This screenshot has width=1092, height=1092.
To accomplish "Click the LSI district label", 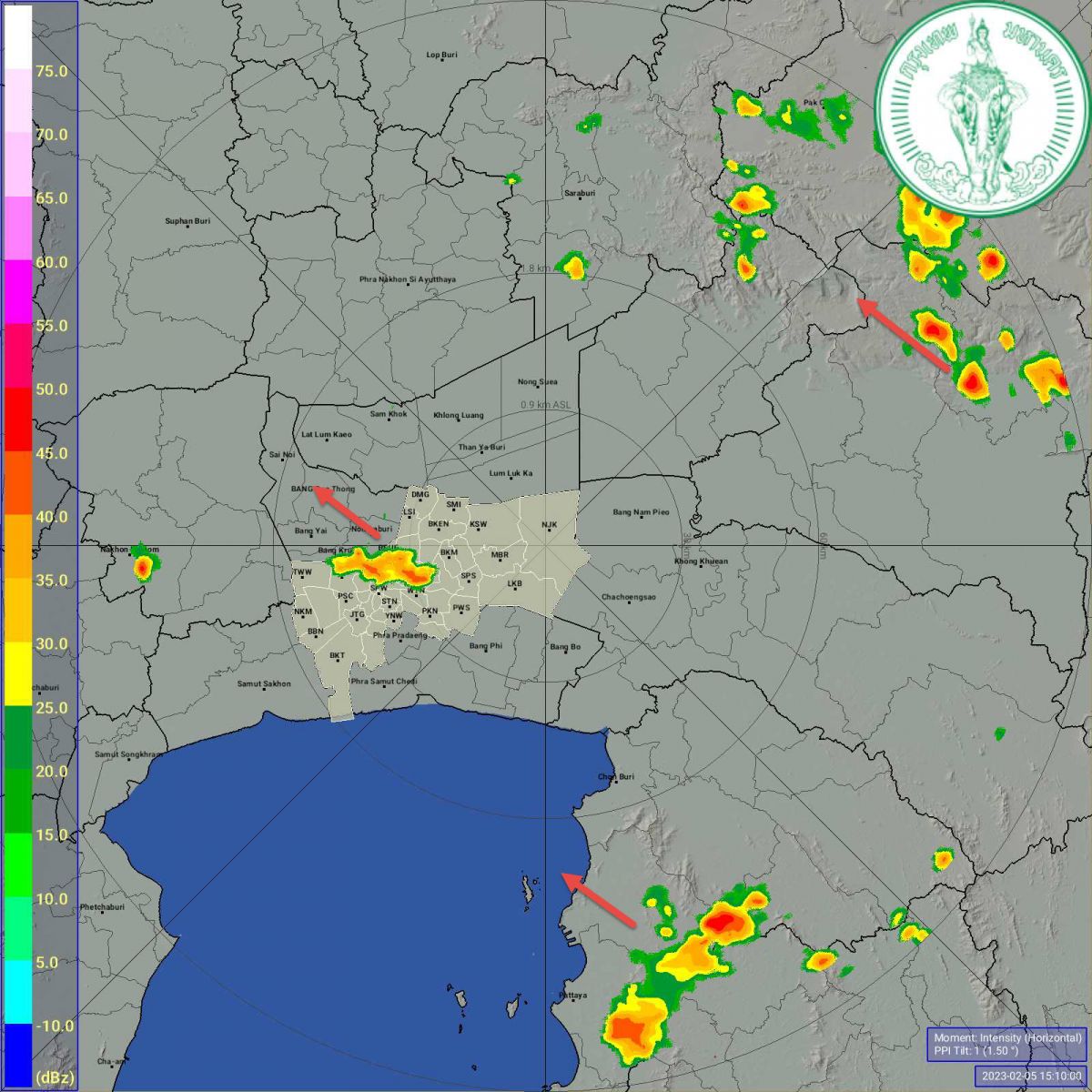I will (409, 511).
